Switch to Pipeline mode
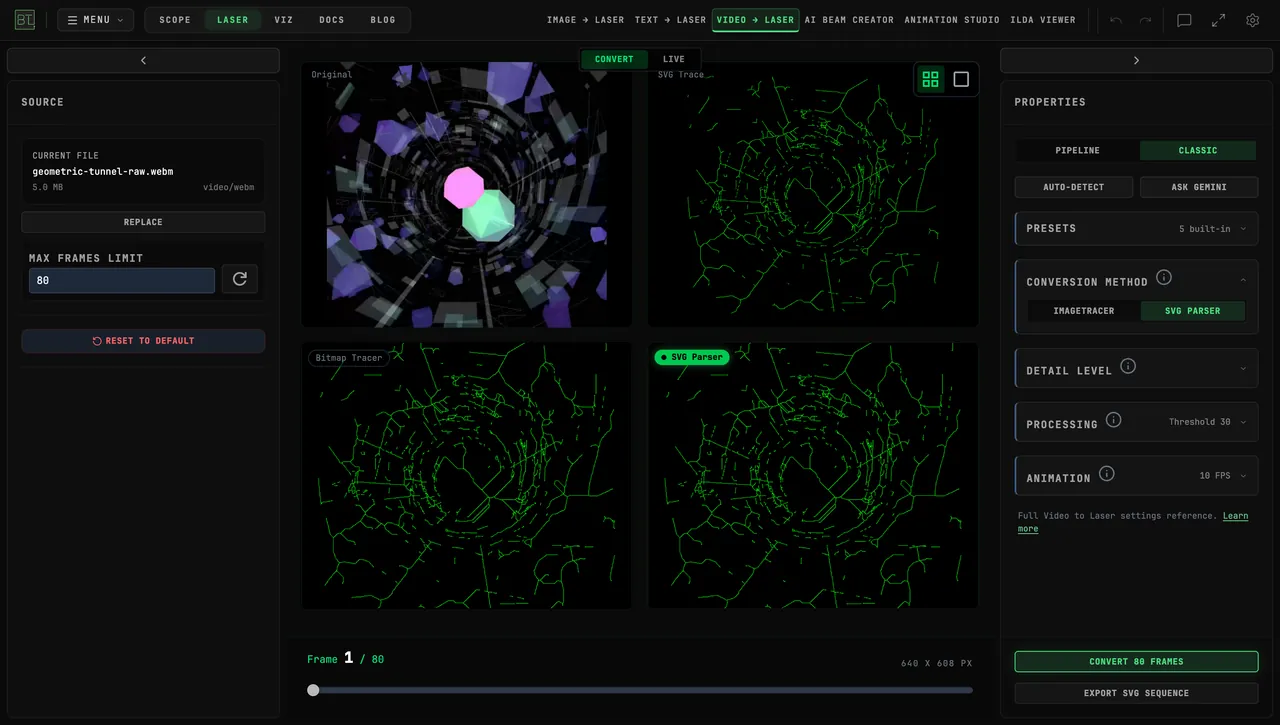The width and height of the screenshot is (1280, 725). (x=1077, y=150)
